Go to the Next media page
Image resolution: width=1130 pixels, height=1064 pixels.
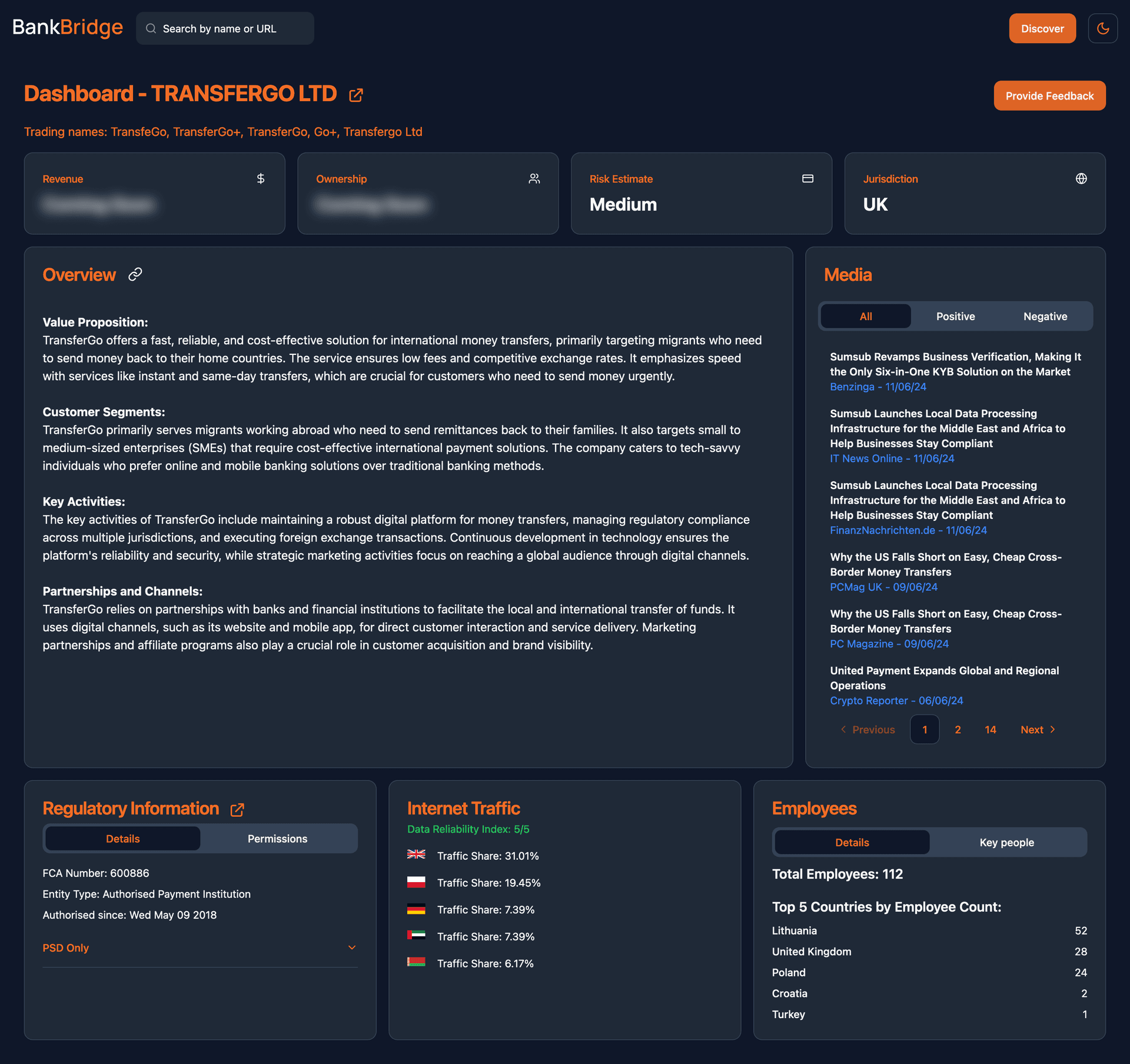click(x=1038, y=729)
